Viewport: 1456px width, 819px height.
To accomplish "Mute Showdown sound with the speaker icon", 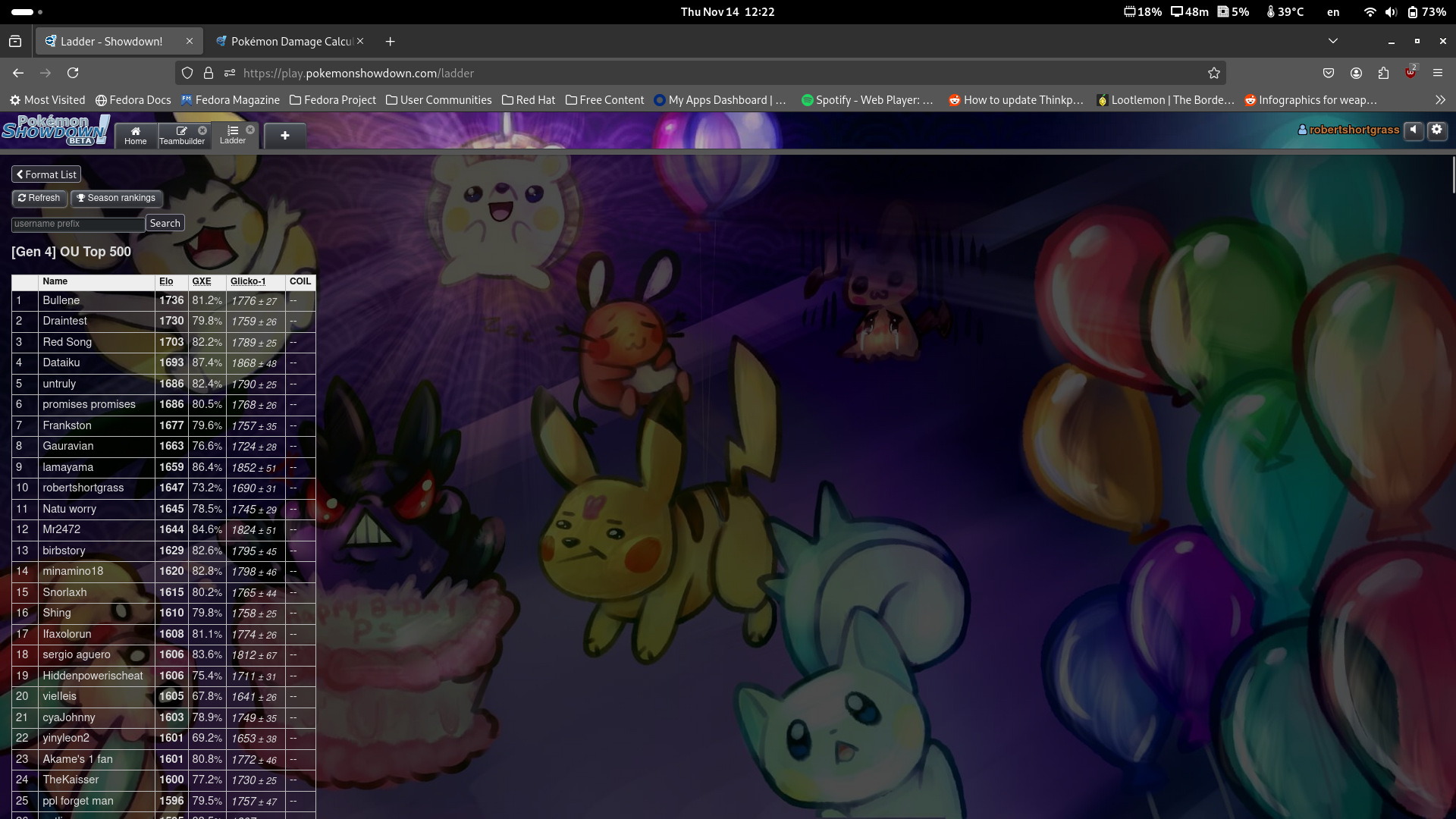I will [x=1414, y=130].
